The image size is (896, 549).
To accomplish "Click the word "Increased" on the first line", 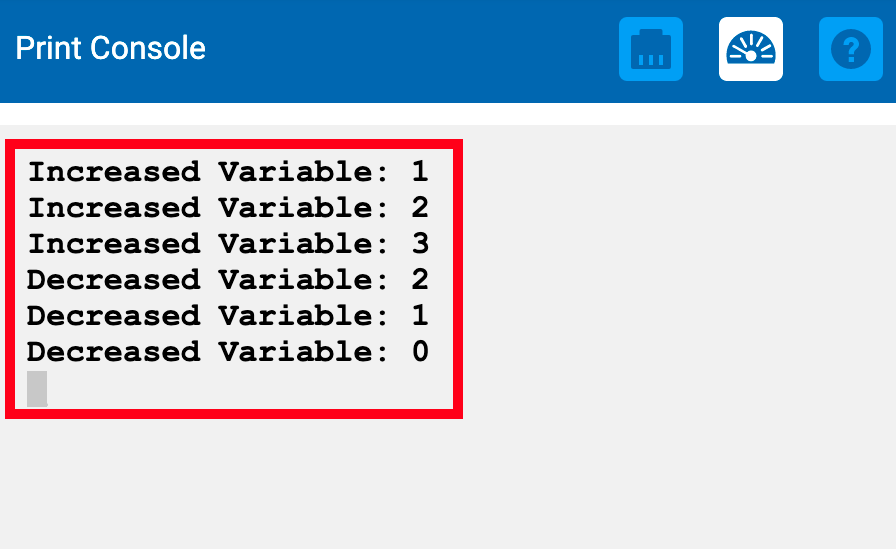I will pyautogui.click(x=114, y=172).
